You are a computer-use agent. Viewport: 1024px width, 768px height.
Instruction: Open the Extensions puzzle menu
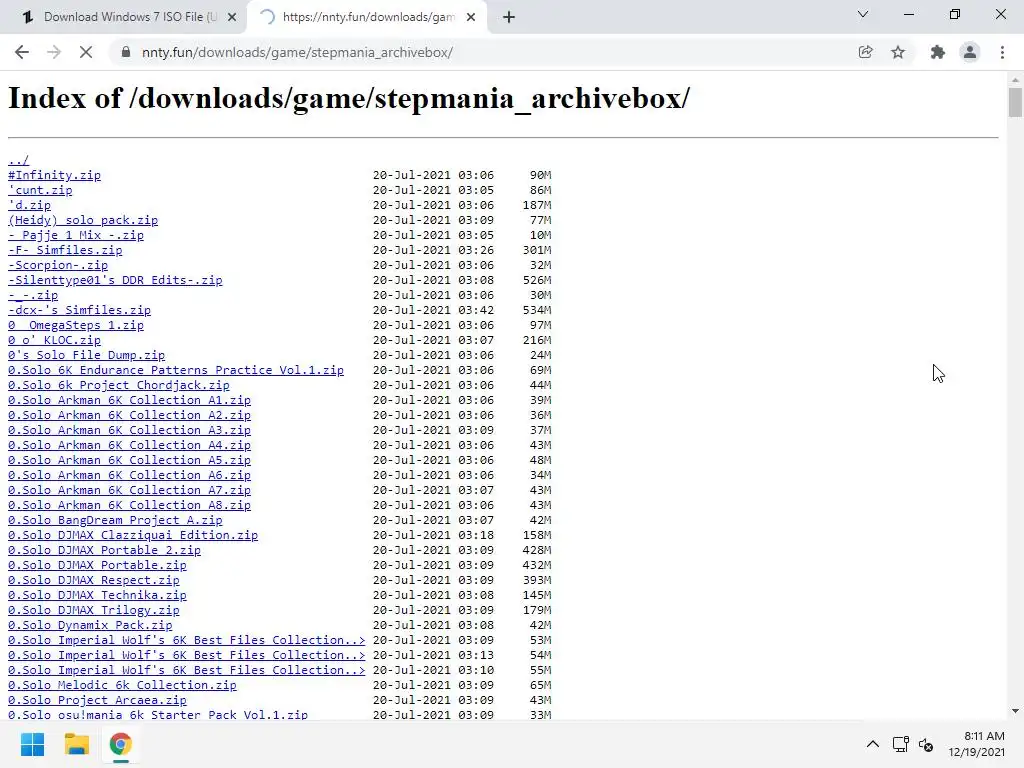[938, 52]
